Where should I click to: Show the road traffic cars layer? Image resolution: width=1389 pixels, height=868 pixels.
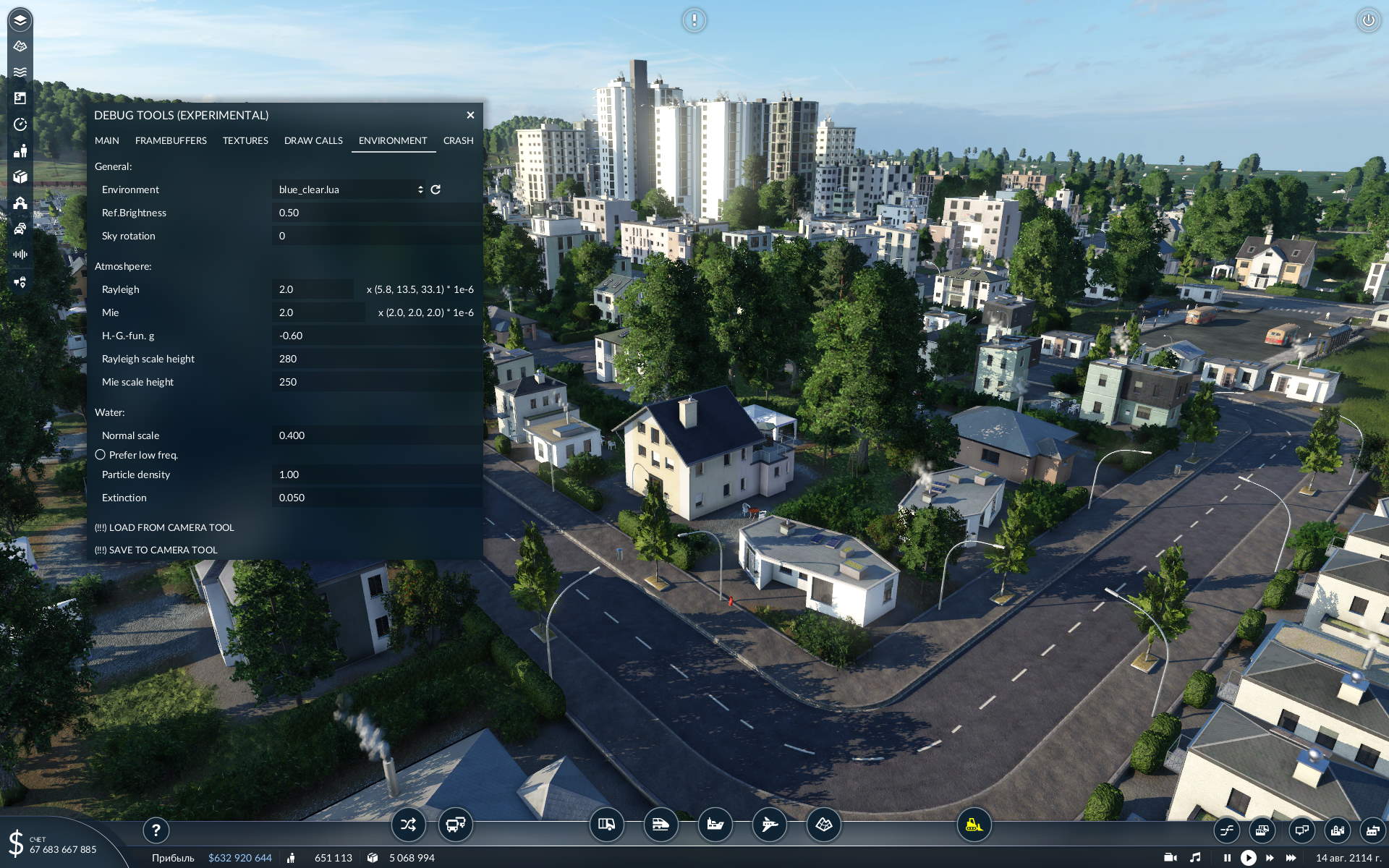[x=20, y=229]
